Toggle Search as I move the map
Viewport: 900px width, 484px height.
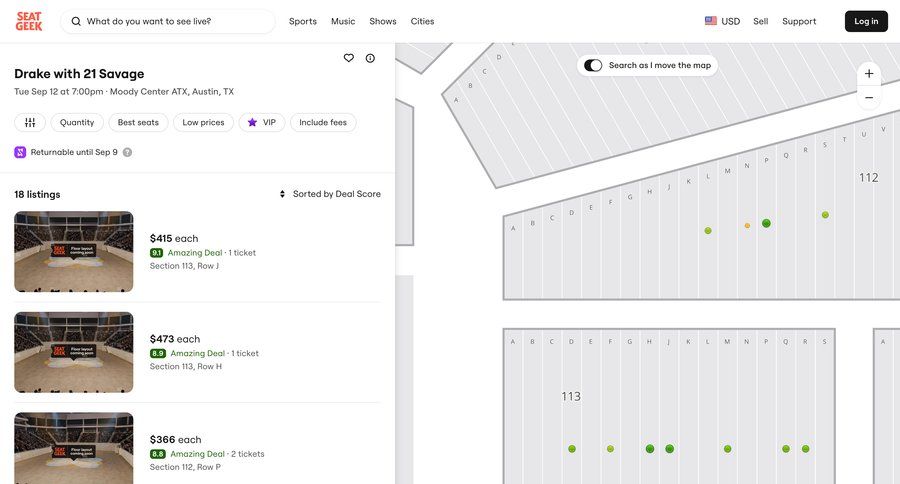click(x=594, y=65)
